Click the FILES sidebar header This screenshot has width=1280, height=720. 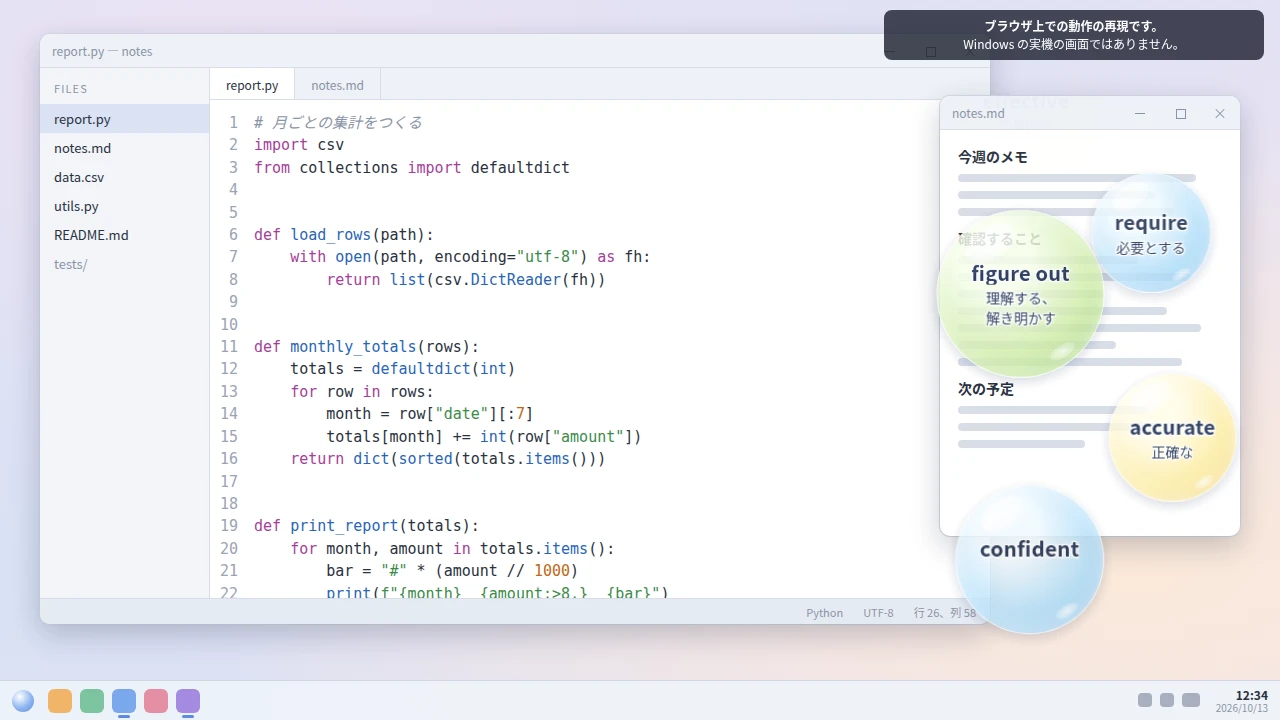pyautogui.click(x=71, y=89)
